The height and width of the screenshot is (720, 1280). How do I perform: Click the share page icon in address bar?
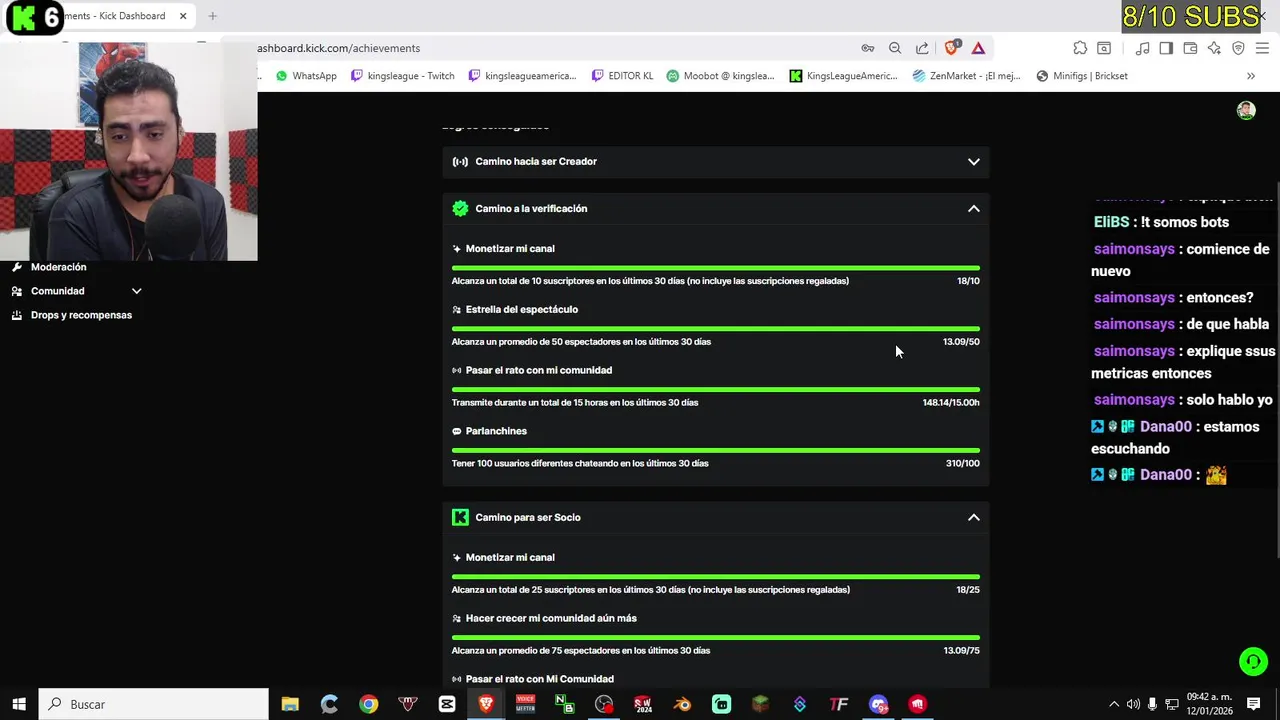click(922, 48)
